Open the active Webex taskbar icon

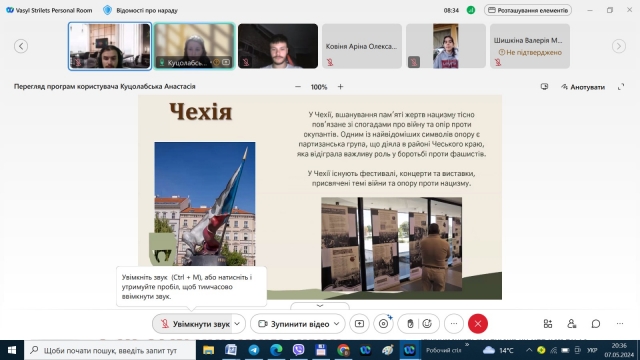point(409,350)
